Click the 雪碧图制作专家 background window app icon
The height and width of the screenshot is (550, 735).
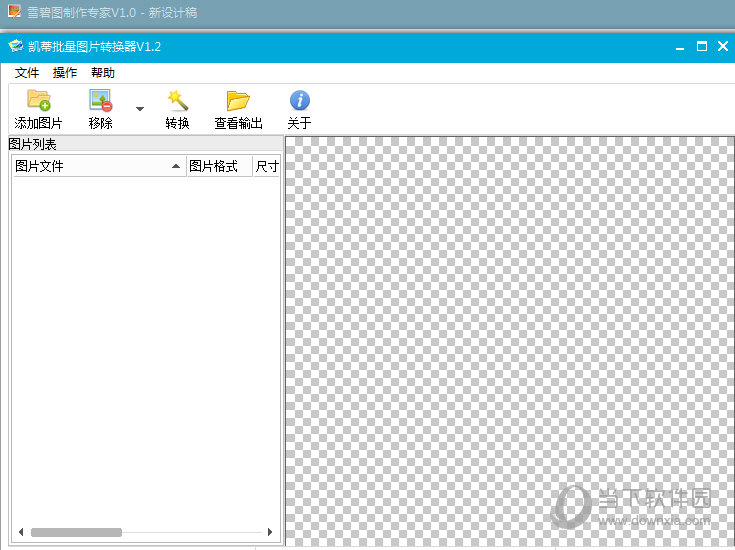pos(15,11)
